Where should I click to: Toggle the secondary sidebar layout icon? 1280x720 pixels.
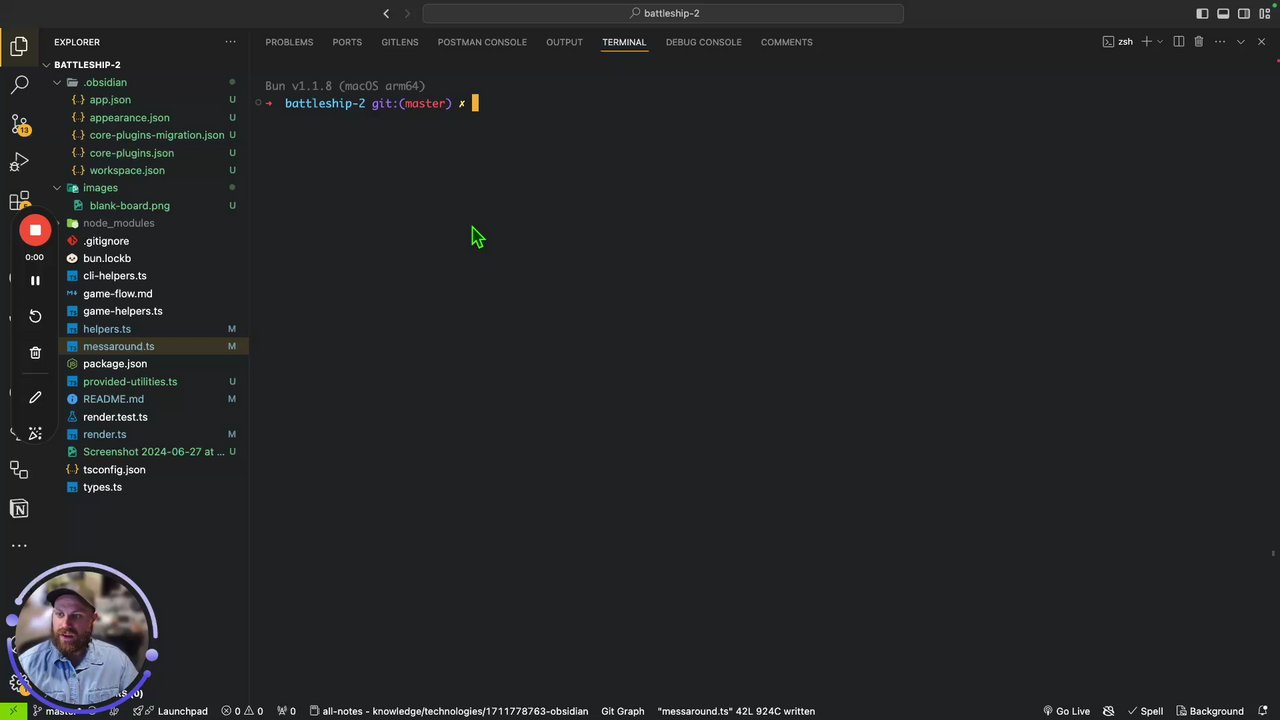[x=1244, y=13]
